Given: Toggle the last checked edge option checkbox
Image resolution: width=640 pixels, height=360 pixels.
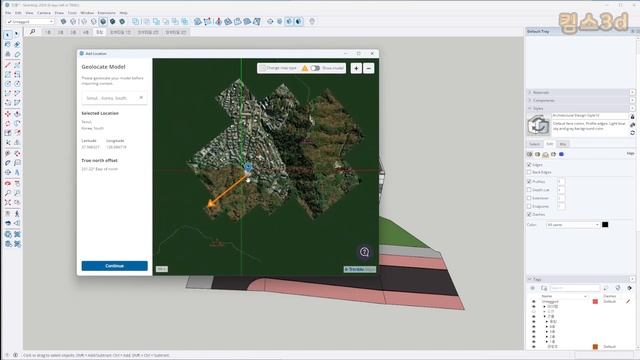Looking at the screenshot, I should [529, 214].
